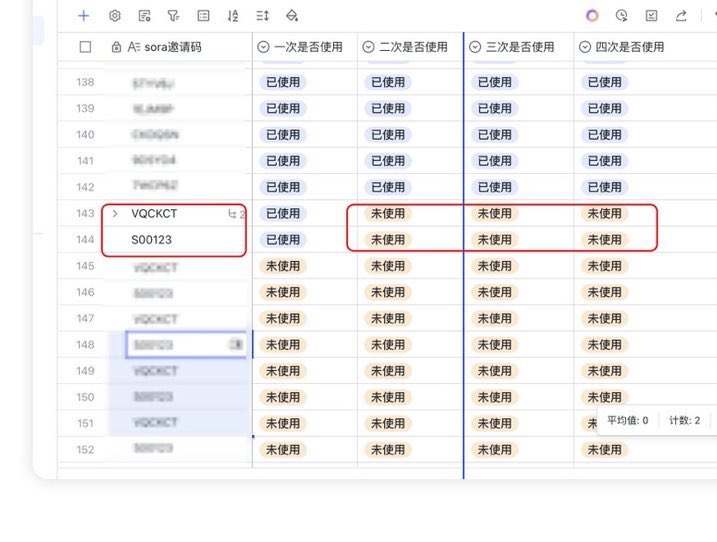Image resolution: width=717 pixels, height=542 pixels.
Task: Select row 146 二次是否使用 未使用 tag
Action: pyautogui.click(x=388, y=292)
